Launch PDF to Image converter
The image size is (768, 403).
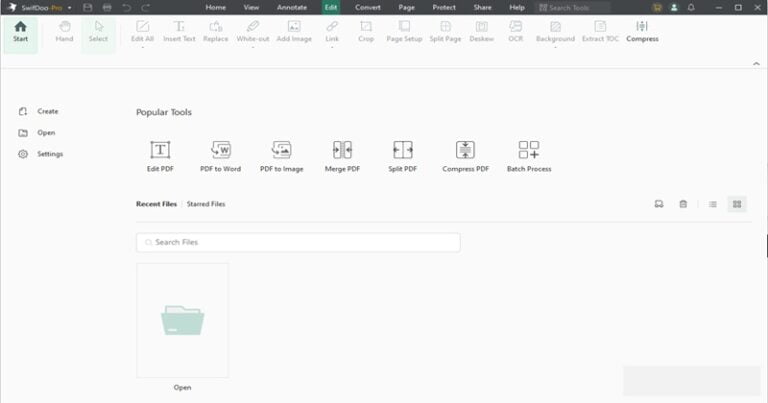pos(282,156)
